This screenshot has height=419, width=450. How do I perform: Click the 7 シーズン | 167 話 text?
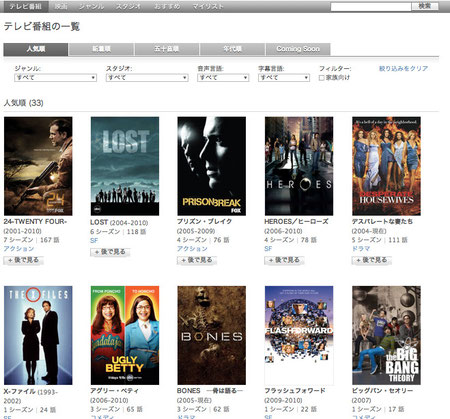coord(31,240)
